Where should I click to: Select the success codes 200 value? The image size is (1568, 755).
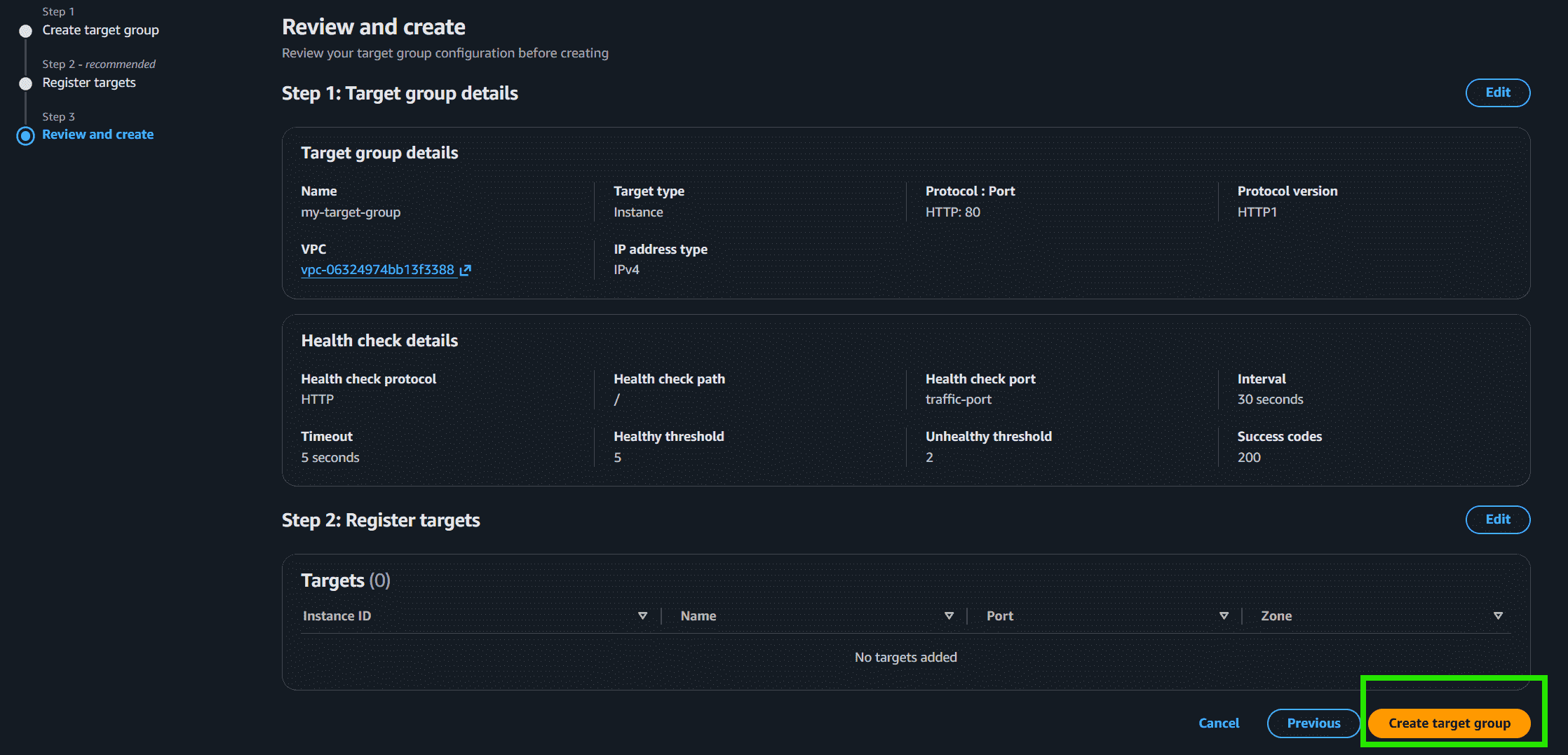click(1249, 458)
